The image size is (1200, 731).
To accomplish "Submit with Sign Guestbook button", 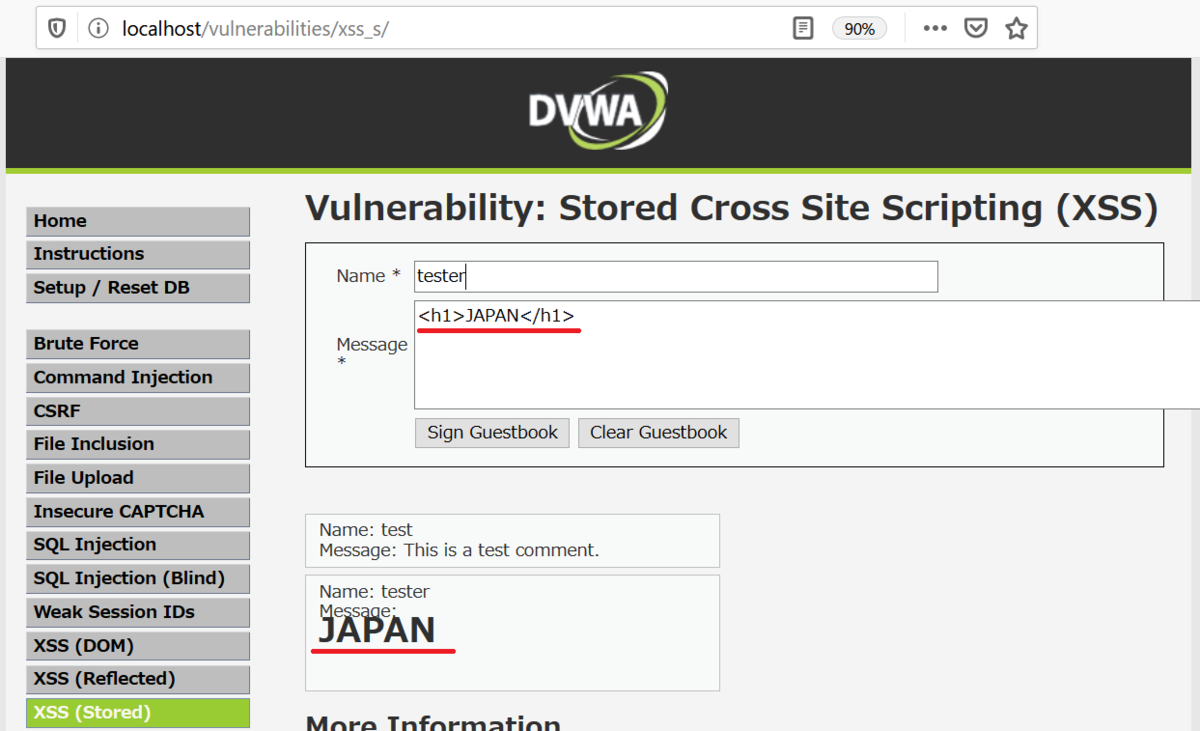I will pyautogui.click(x=492, y=433).
